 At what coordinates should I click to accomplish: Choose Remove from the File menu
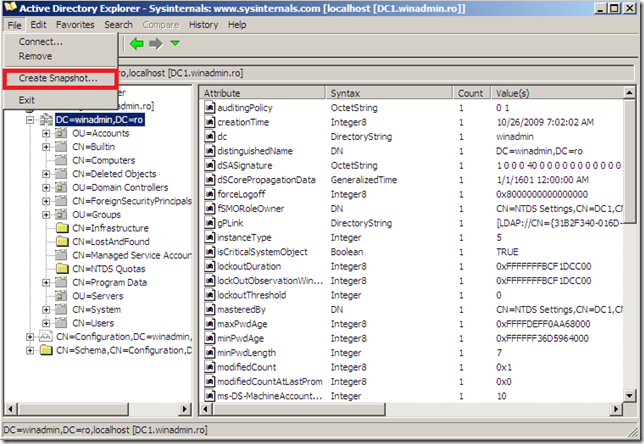35,56
